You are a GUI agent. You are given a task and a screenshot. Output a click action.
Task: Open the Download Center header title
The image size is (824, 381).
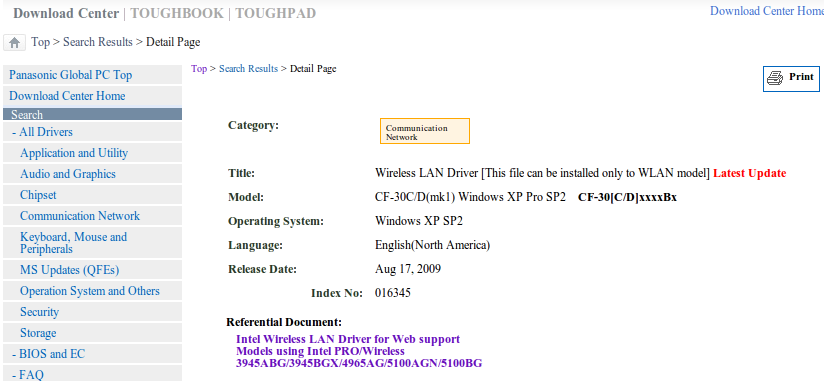tap(66, 14)
